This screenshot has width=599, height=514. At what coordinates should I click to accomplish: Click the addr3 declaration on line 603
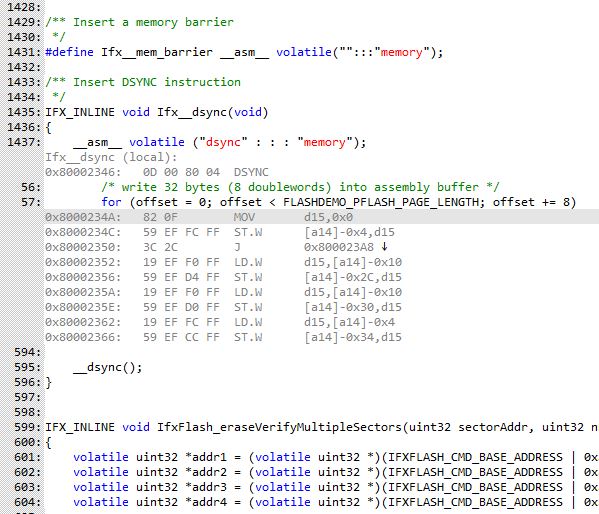click(335, 487)
